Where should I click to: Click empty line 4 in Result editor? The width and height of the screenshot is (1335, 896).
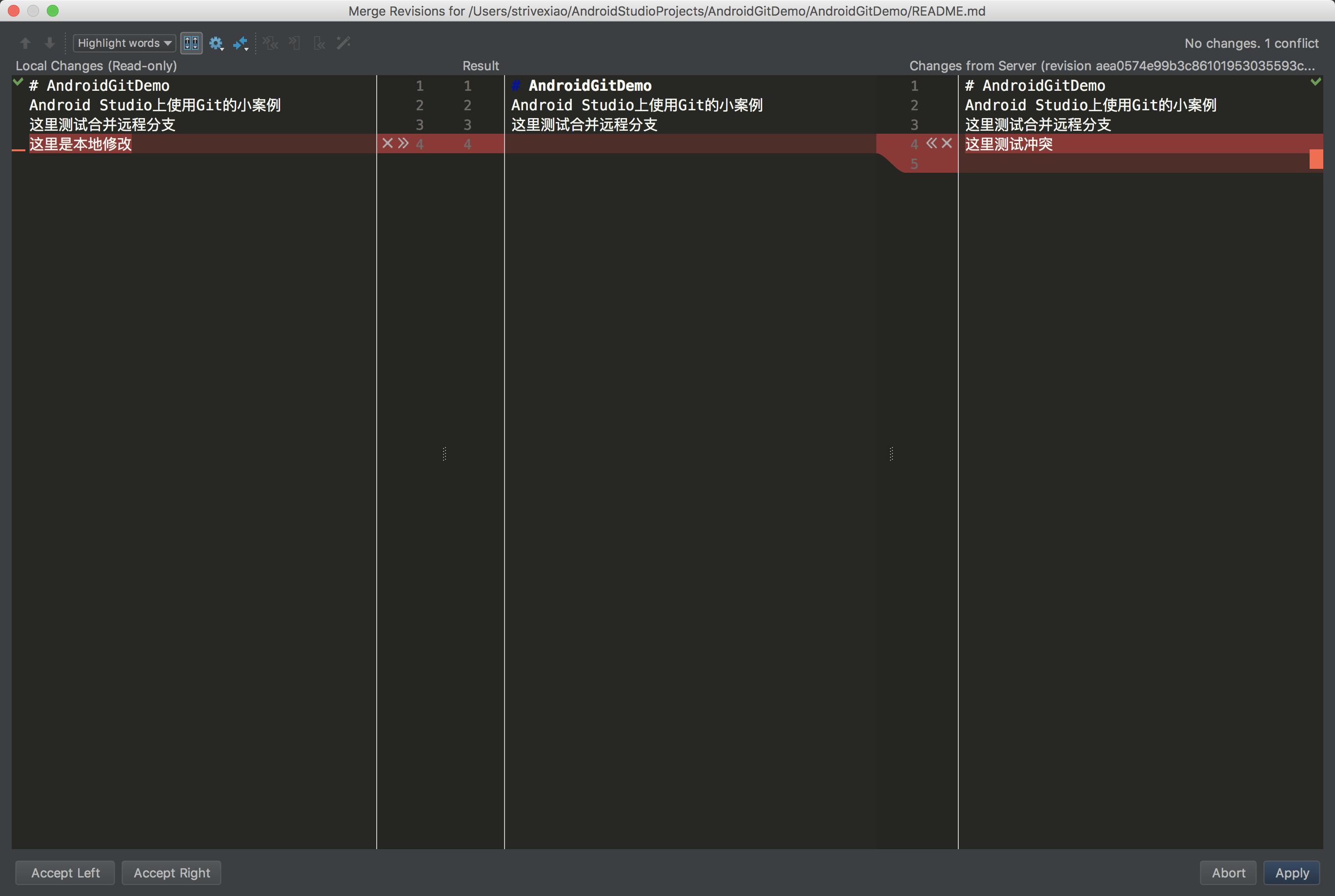pos(686,143)
